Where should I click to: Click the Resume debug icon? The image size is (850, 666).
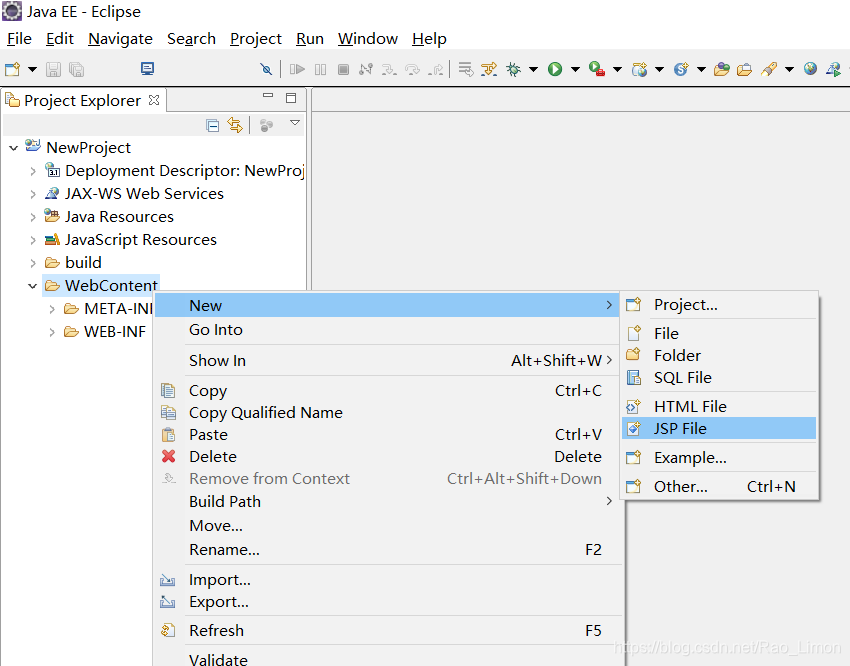coord(297,69)
